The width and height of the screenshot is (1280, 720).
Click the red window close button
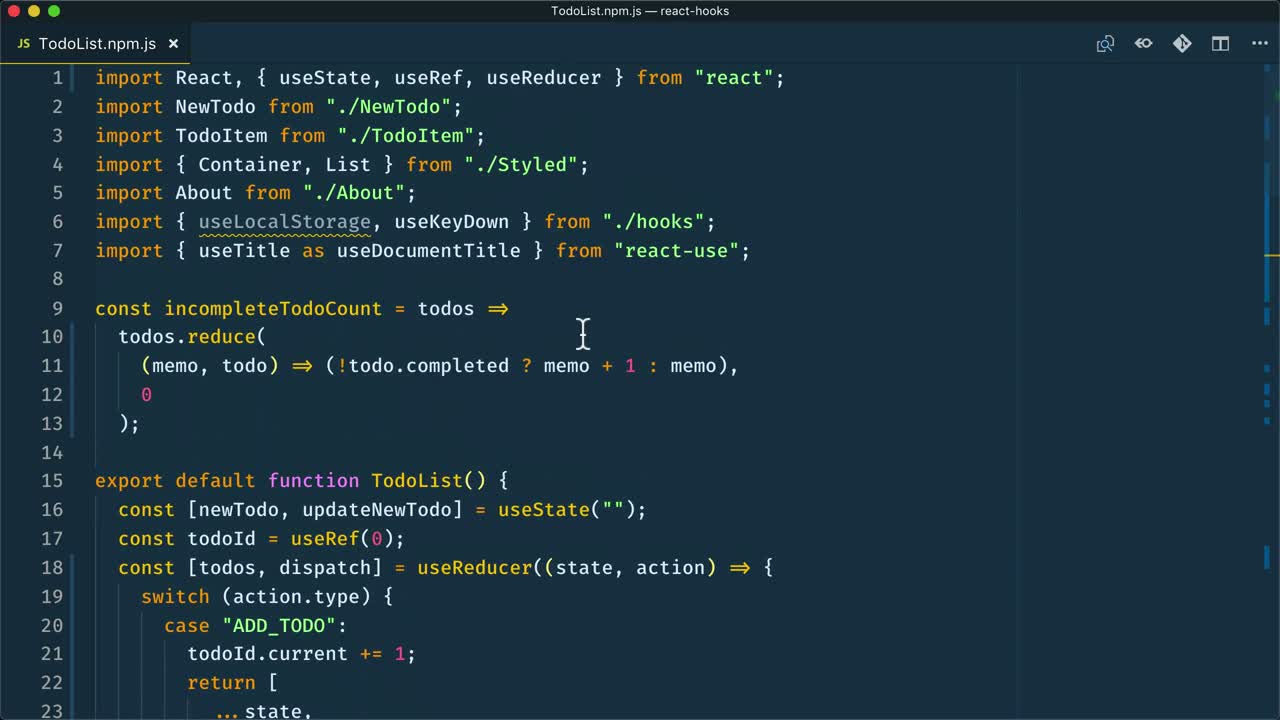(14, 11)
